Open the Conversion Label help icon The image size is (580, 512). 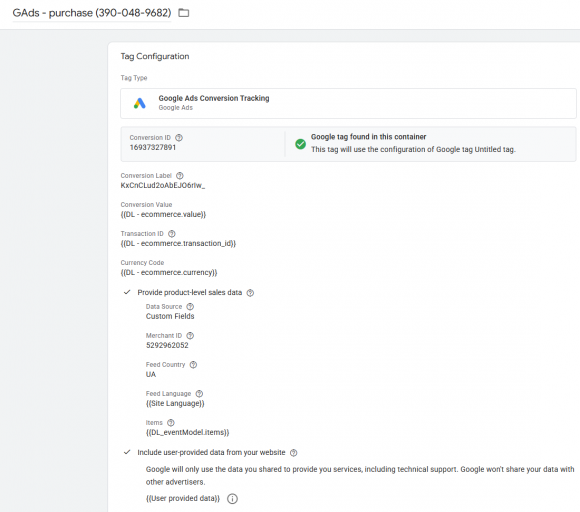[180, 176]
